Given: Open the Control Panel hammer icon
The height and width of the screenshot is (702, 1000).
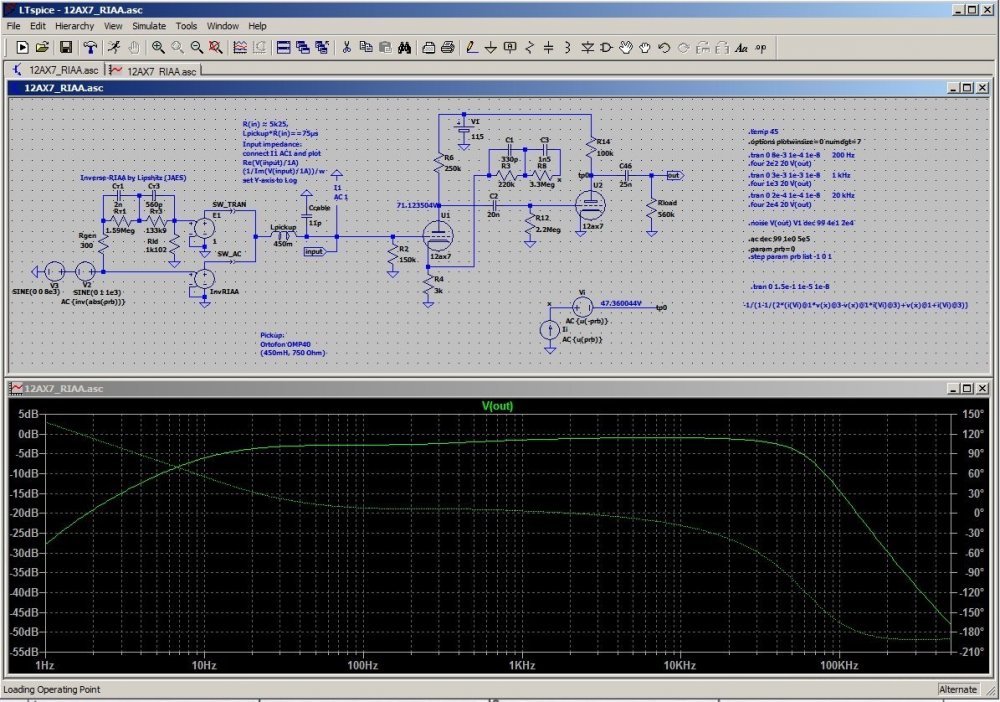Looking at the screenshot, I should coord(90,47).
